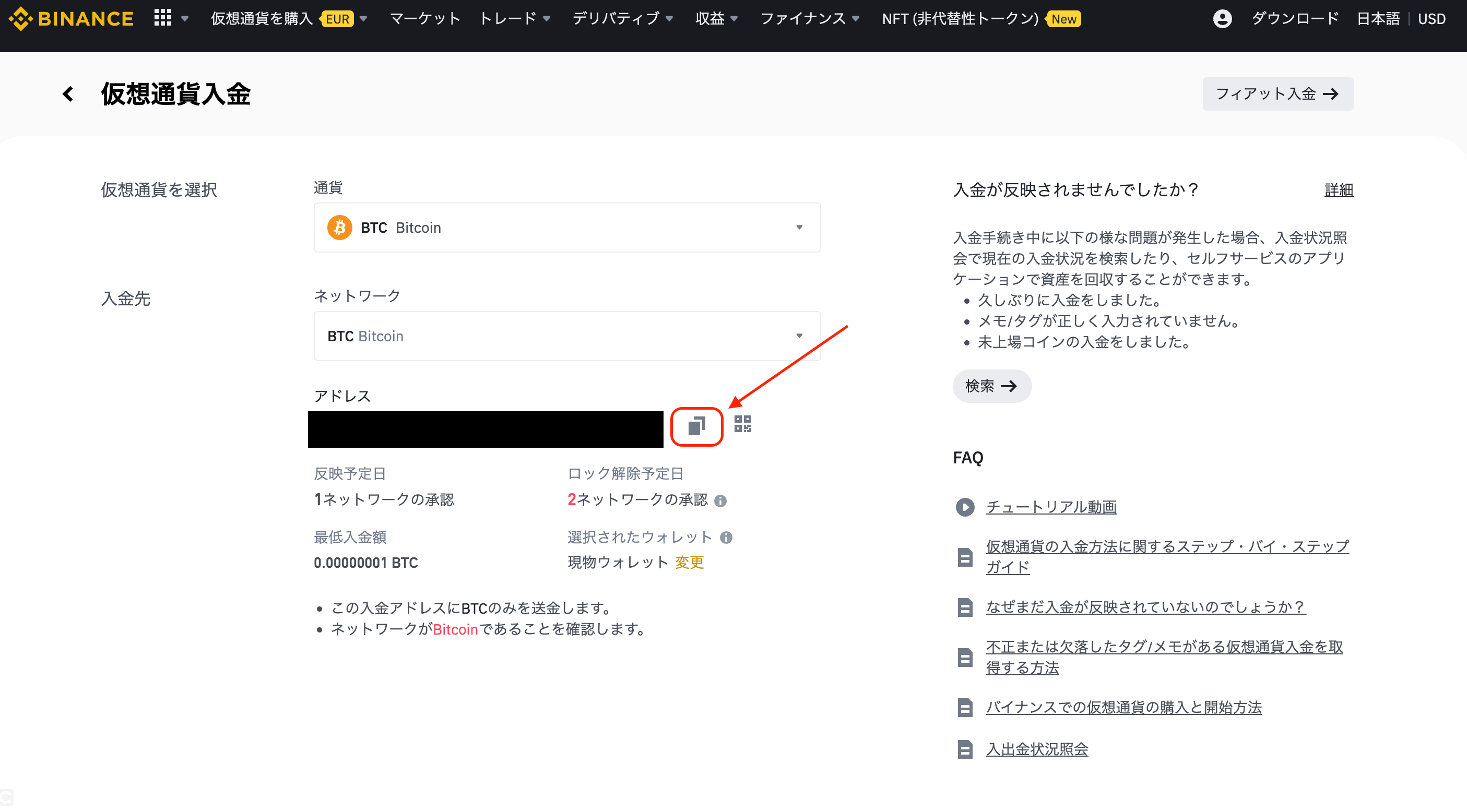Click info icon beside 選択されたウォレット
The image size is (1467, 812).
point(726,538)
